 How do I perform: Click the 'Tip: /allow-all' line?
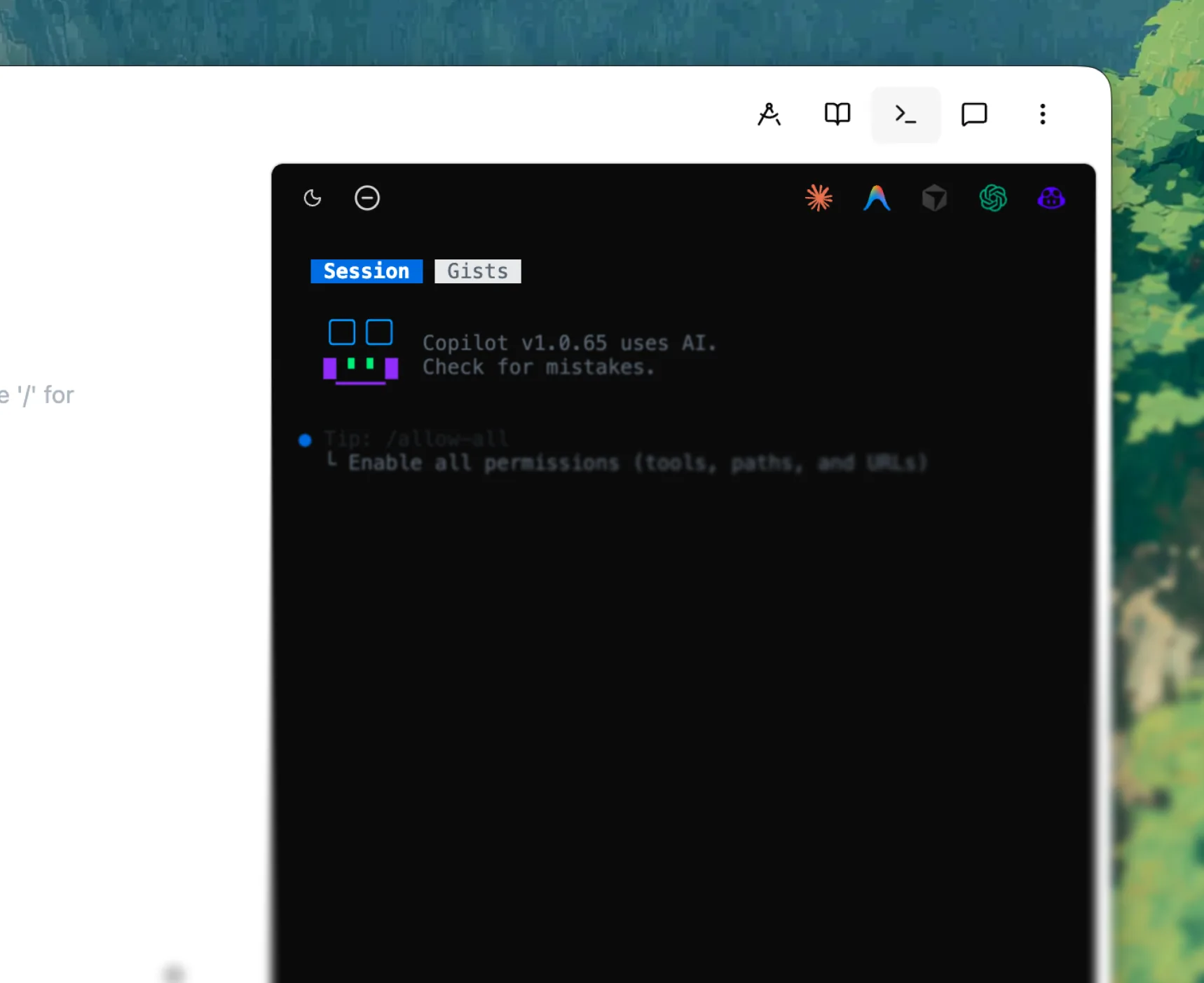[x=416, y=440]
